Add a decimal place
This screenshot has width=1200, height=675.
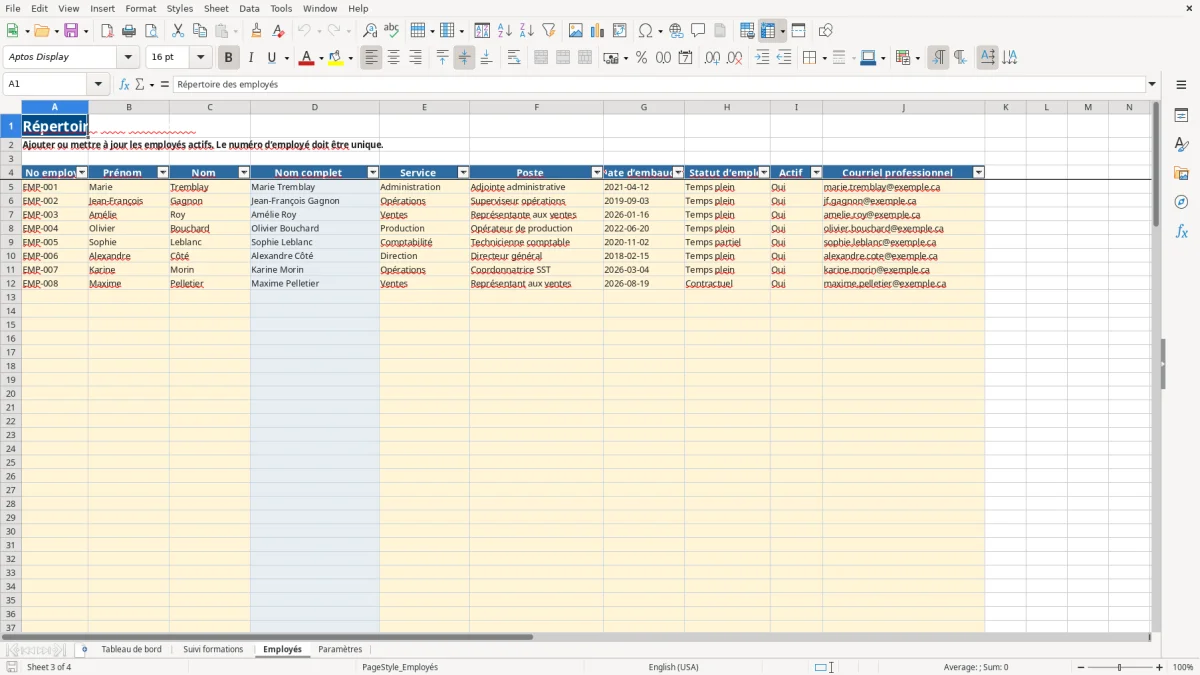click(x=712, y=58)
